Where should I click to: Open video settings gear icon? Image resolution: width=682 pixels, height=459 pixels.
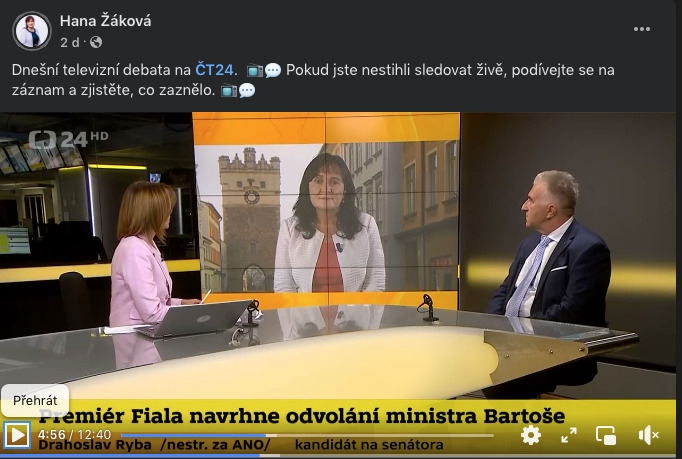click(531, 435)
